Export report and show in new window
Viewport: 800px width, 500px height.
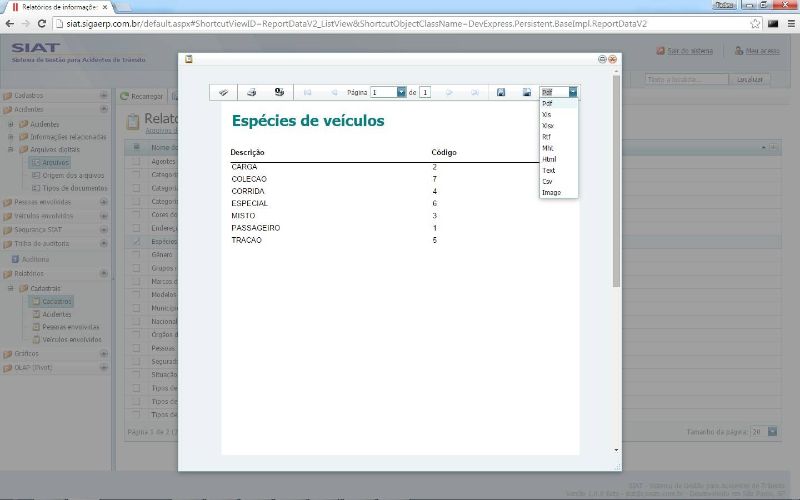527,92
